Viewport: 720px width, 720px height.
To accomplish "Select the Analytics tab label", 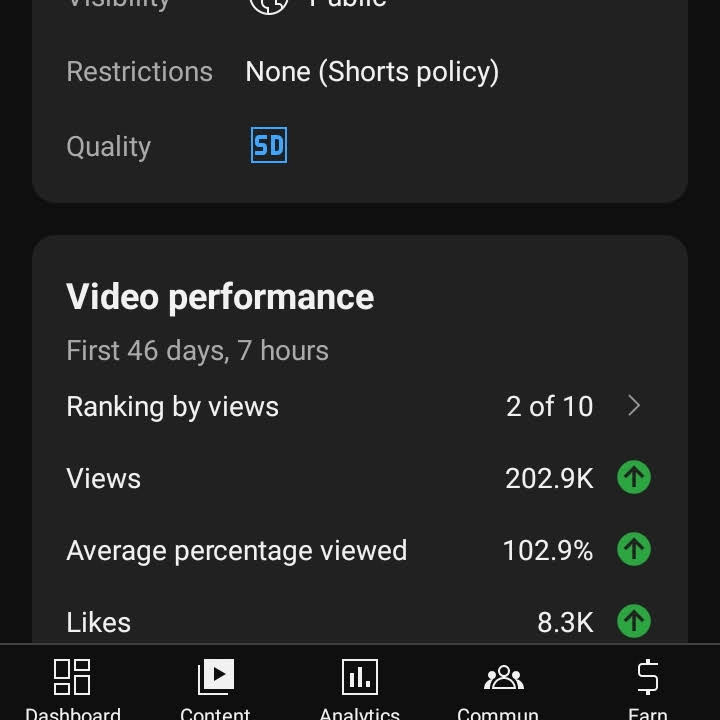I will click(x=360, y=713).
